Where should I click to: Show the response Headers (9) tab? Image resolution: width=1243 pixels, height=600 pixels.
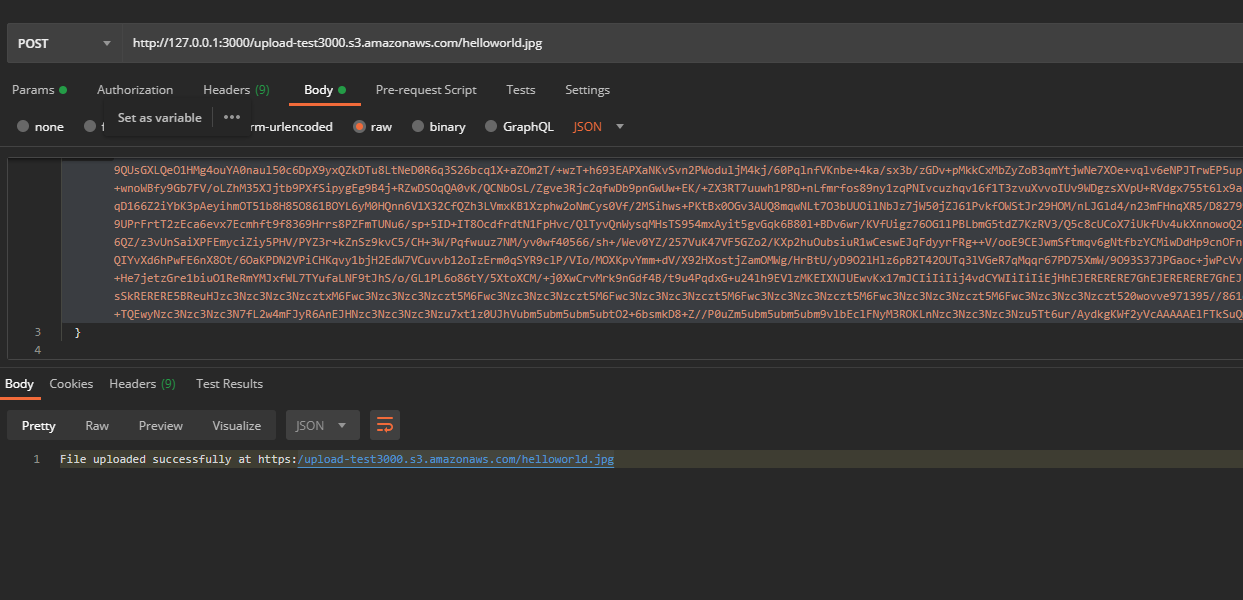point(142,384)
